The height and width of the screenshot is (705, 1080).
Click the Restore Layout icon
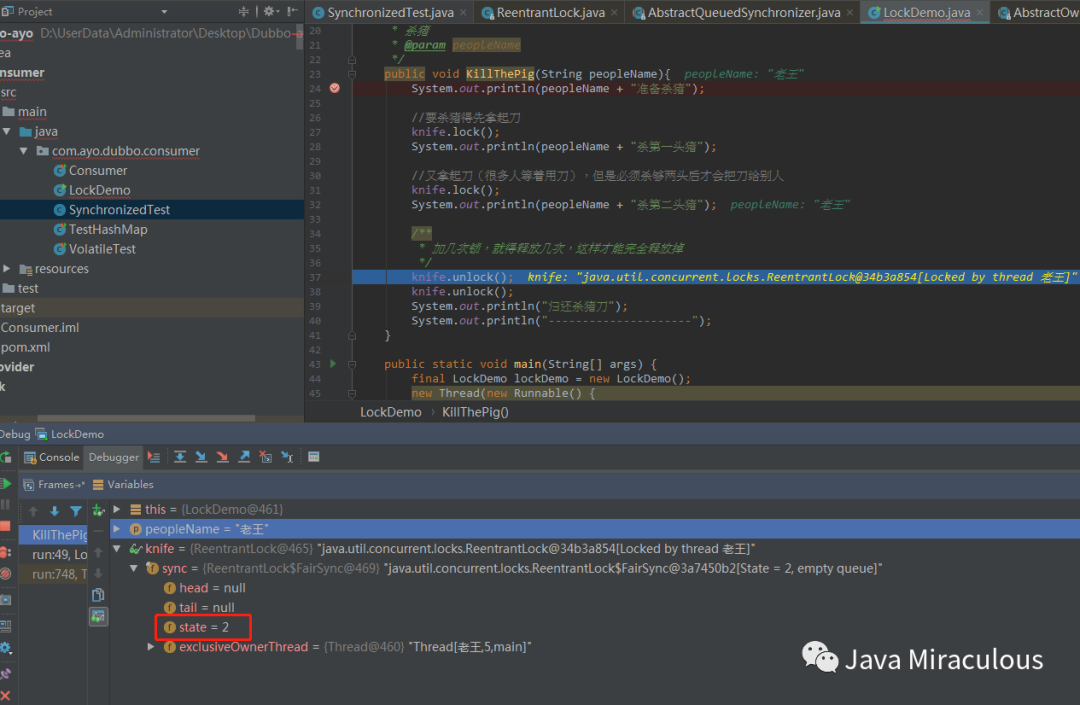[6, 626]
